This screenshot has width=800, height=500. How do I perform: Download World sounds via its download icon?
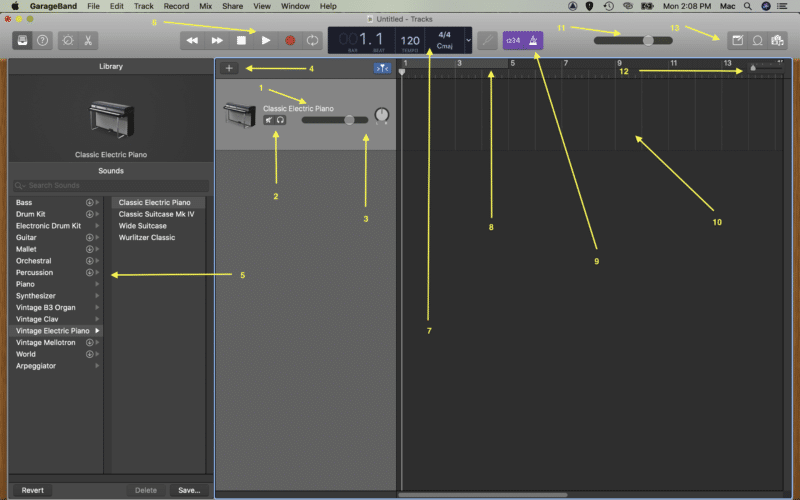89,355
